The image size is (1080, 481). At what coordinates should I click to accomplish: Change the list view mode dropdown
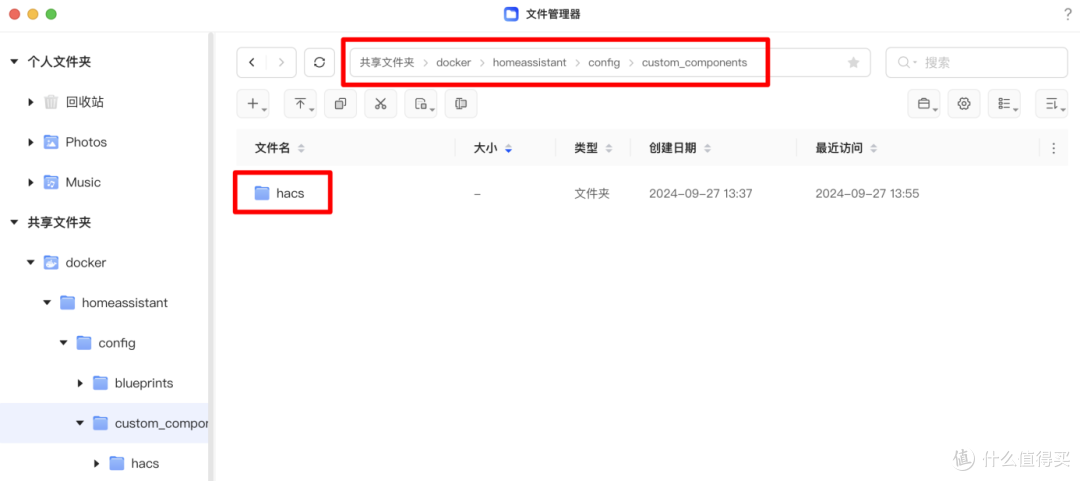point(1004,104)
